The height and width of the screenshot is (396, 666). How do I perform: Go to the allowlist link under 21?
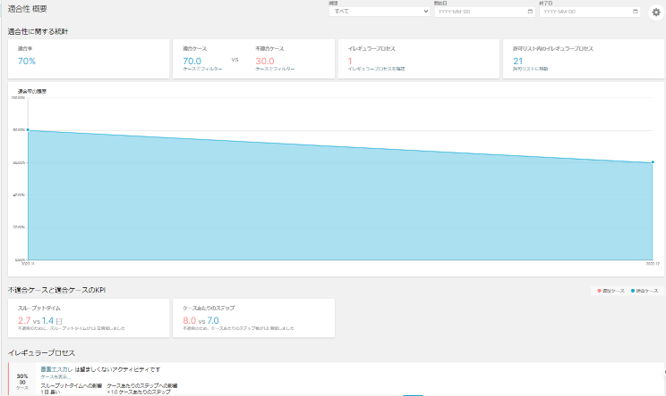pos(530,69)
